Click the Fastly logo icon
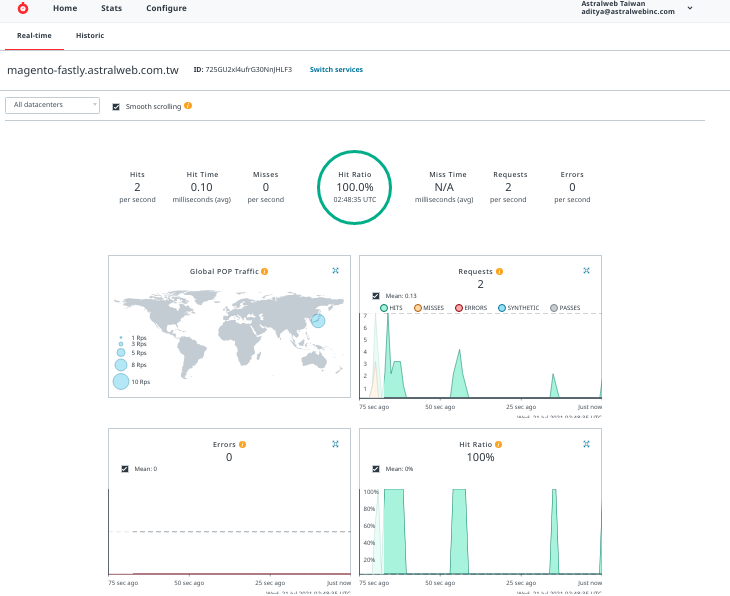730x596 pixels. (x=23, y=8)
